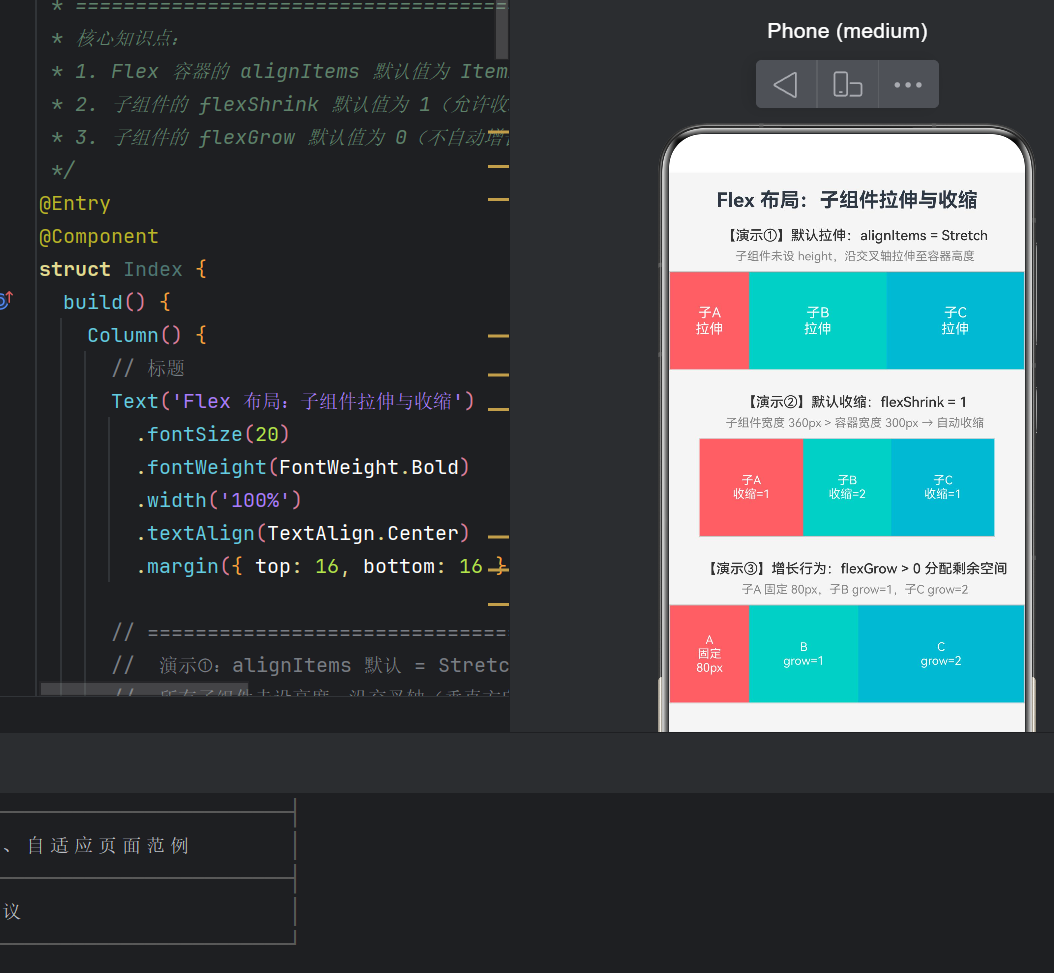Click the 子C 收缩=1 block
Image resolution: width=1054 pixels, height=973 pixels.
942,487
